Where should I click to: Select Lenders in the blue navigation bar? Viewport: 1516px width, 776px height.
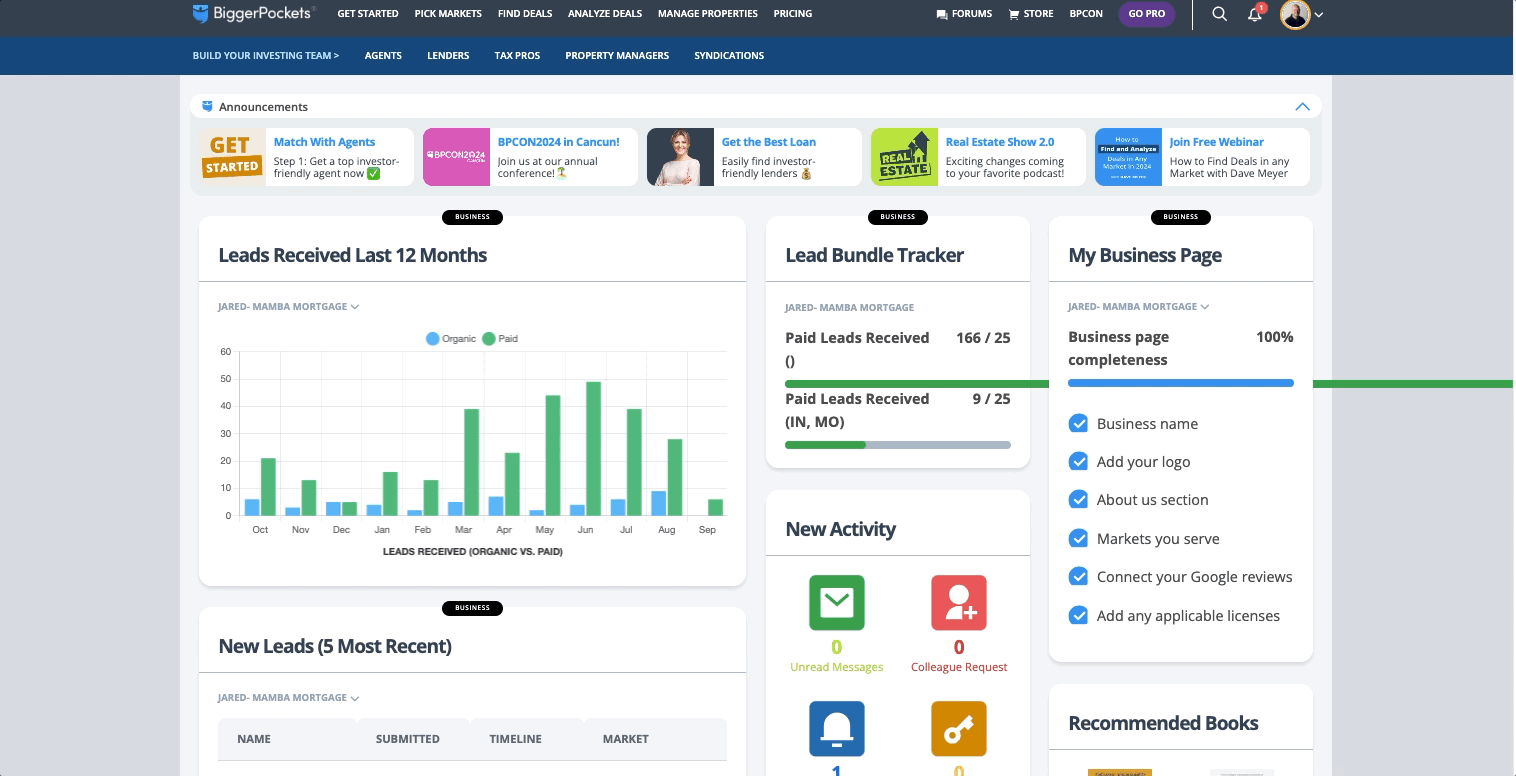pyautogui.click(x=447, y=56)
